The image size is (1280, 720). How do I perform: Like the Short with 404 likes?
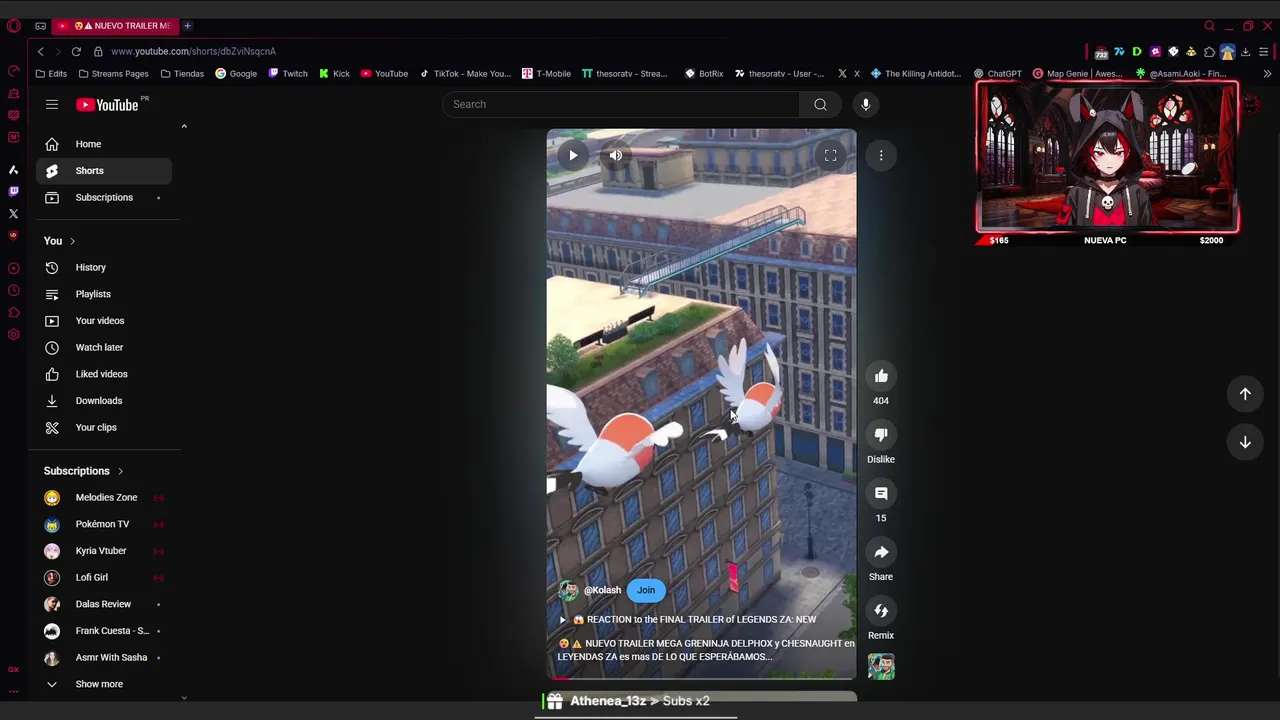881,376
